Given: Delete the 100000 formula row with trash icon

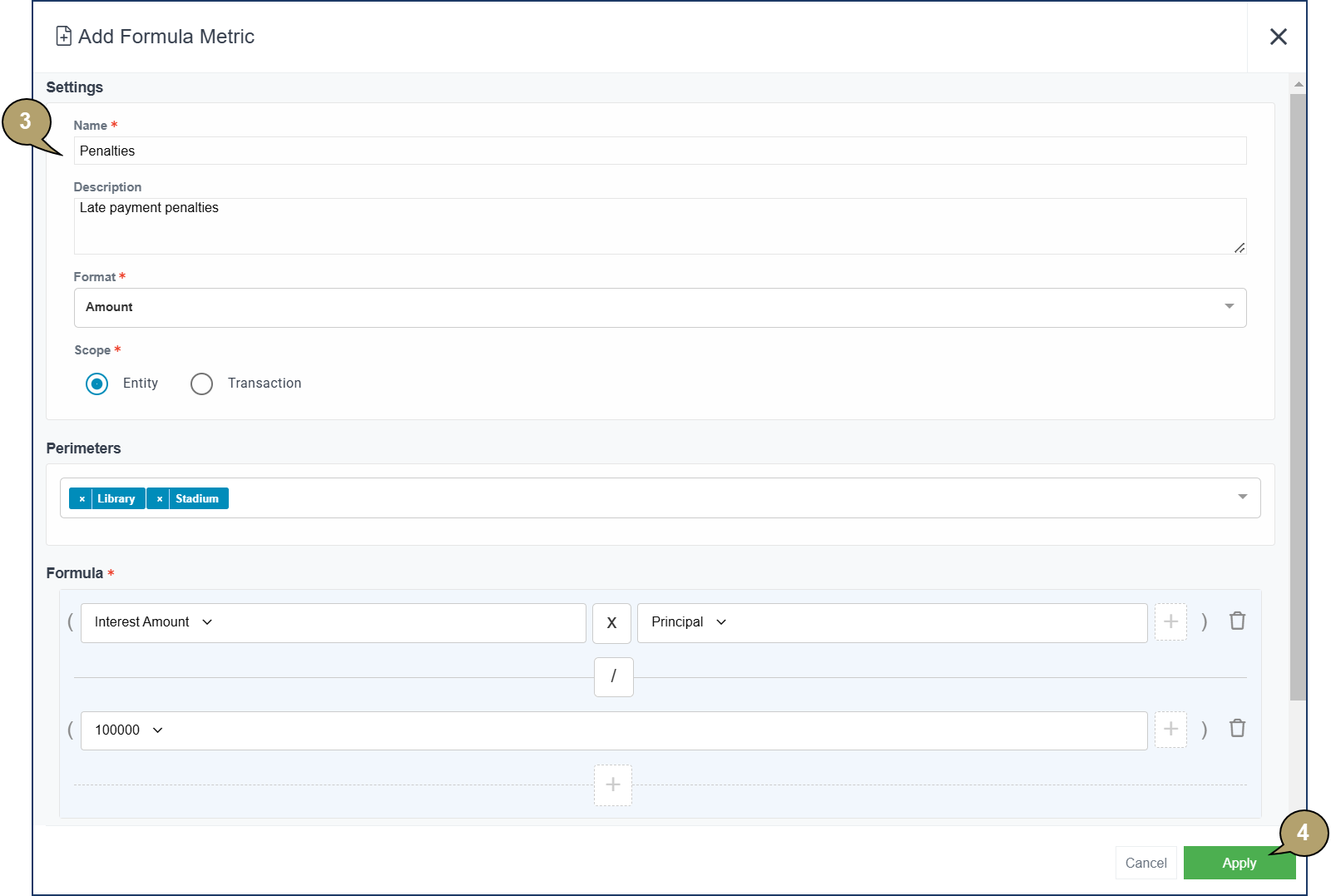Looking at the screenshot, I should 1237,729.
